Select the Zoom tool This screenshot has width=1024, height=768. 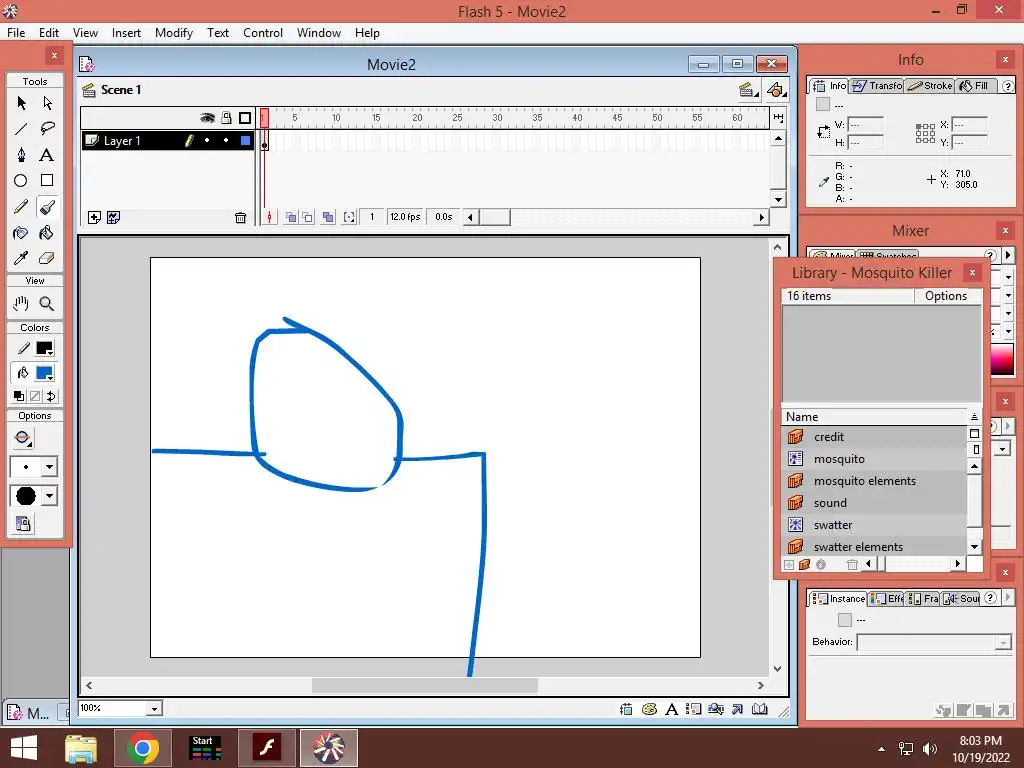(47, 304)
